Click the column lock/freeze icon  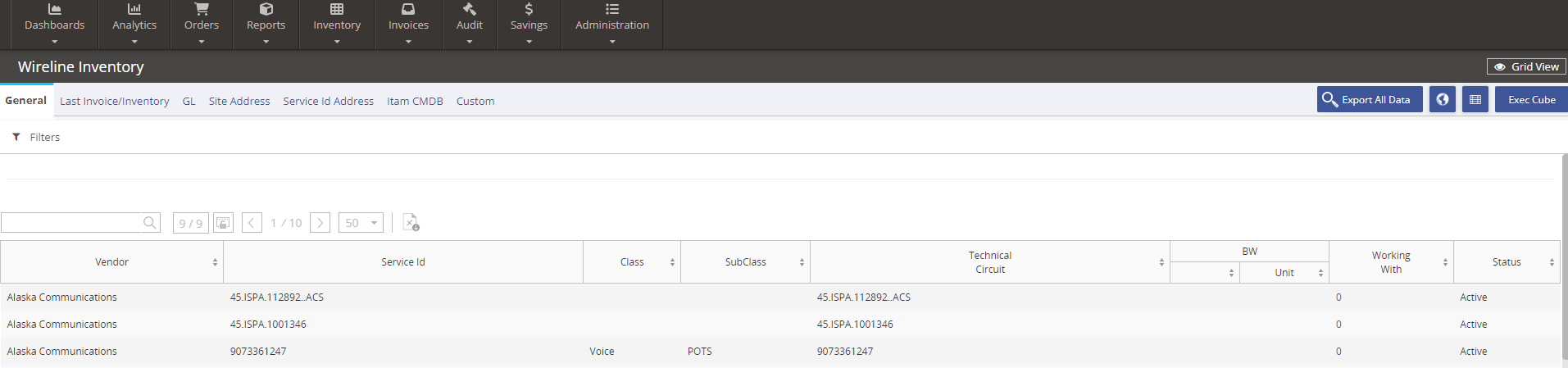pyautogui.click(x=223, y=223)
